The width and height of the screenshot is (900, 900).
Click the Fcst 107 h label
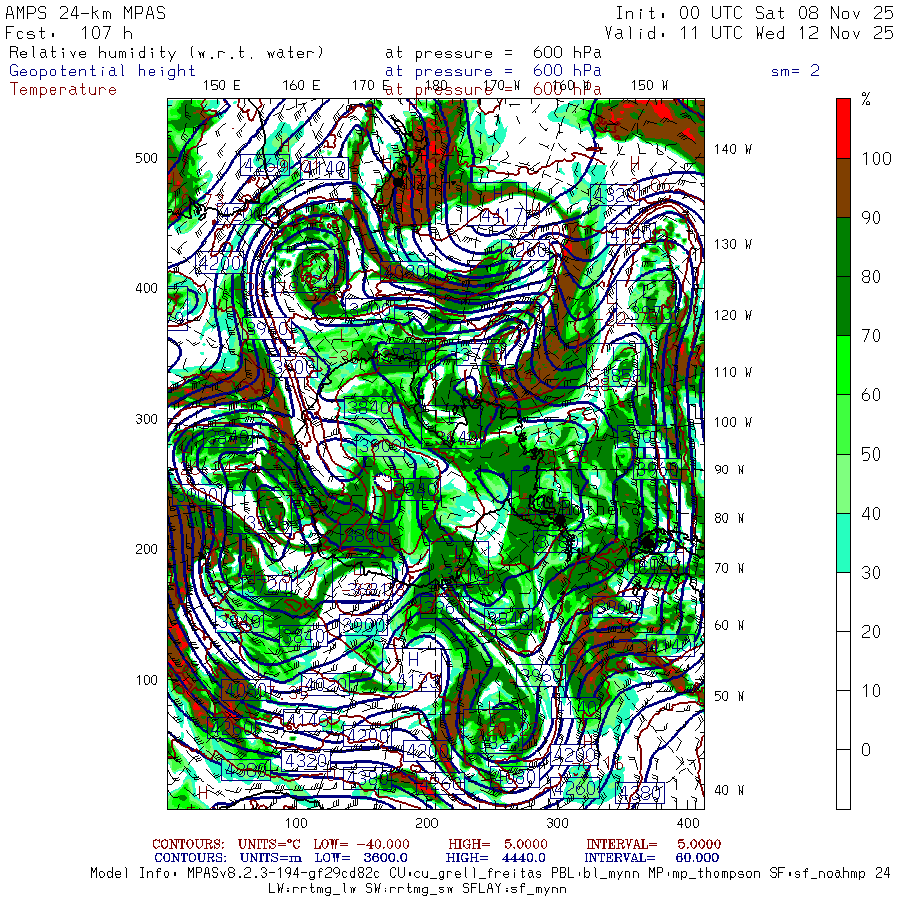tap(69, 33)
